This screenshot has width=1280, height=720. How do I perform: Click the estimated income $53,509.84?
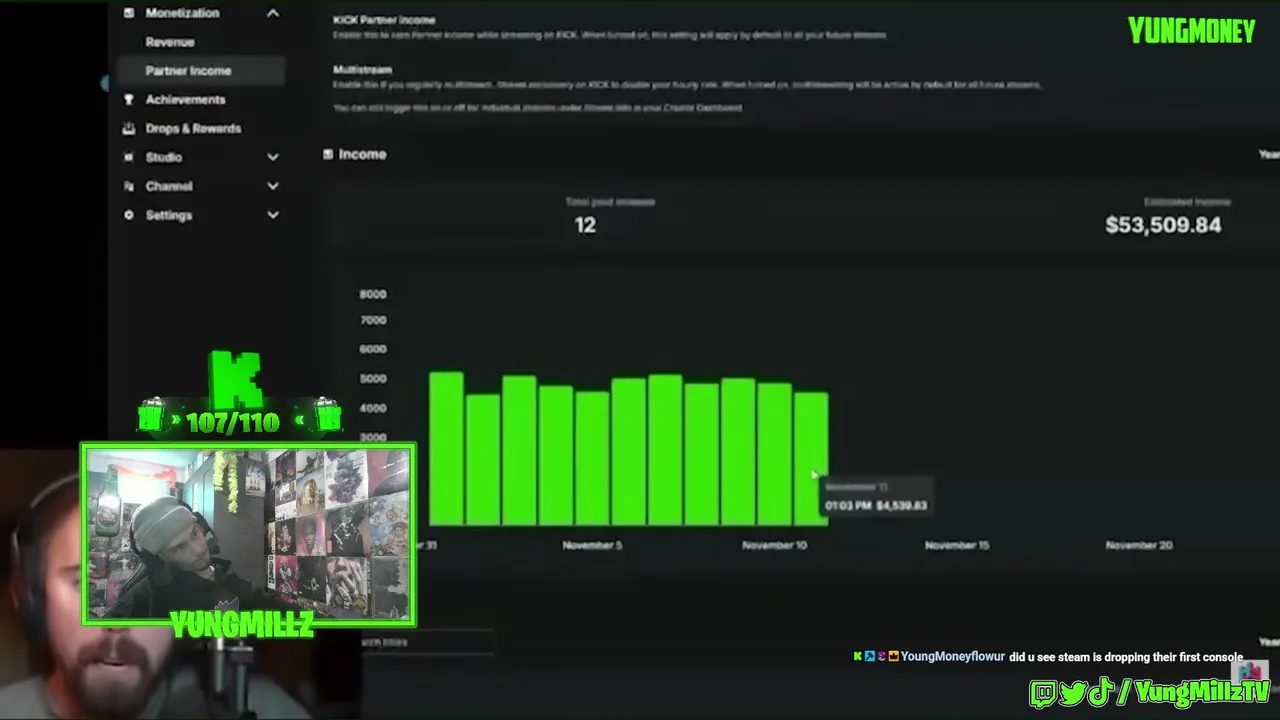(1163, 225)
